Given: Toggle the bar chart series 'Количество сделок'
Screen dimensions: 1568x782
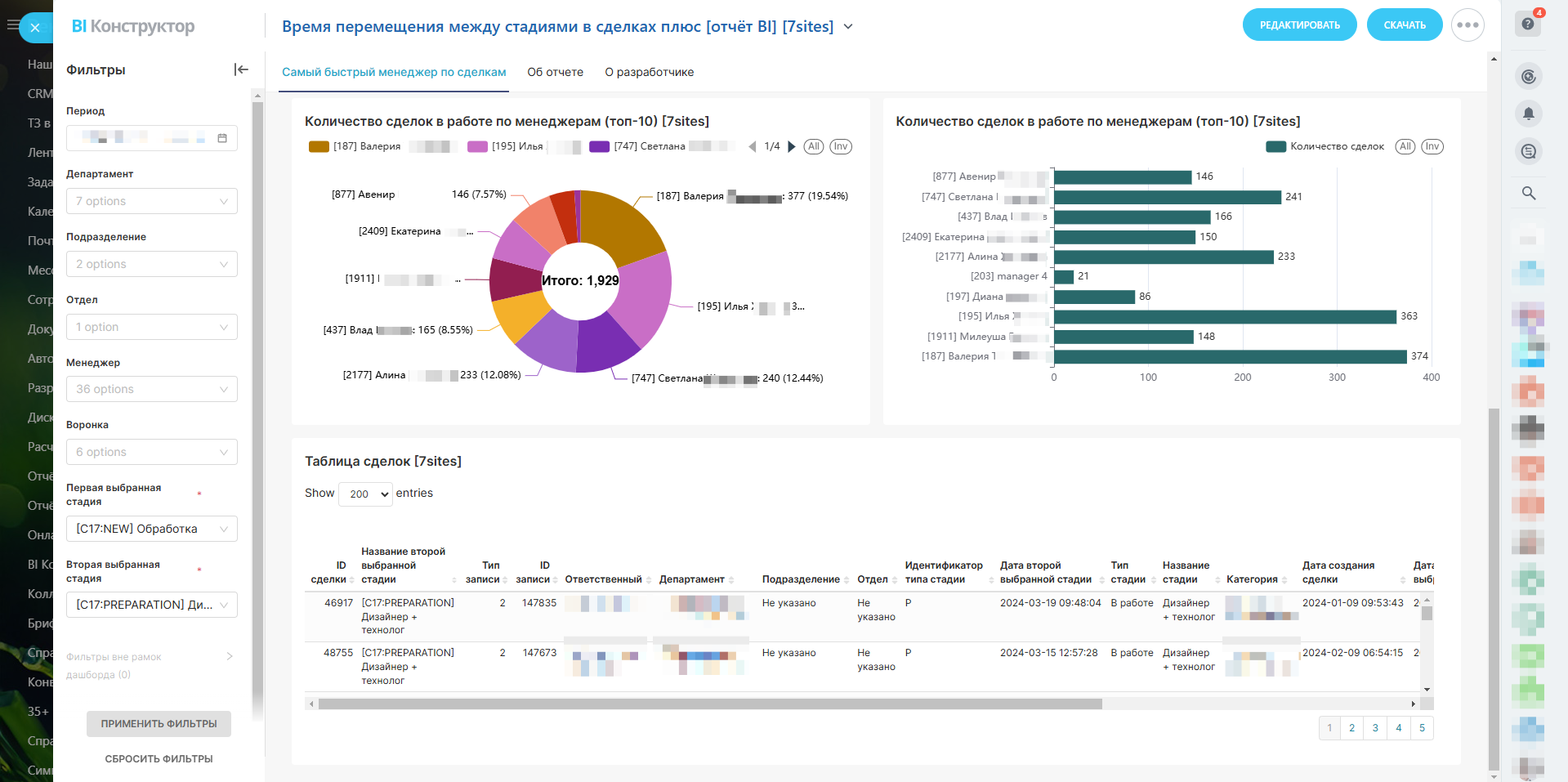Looking at the screenshot, I should point(1325,147).
